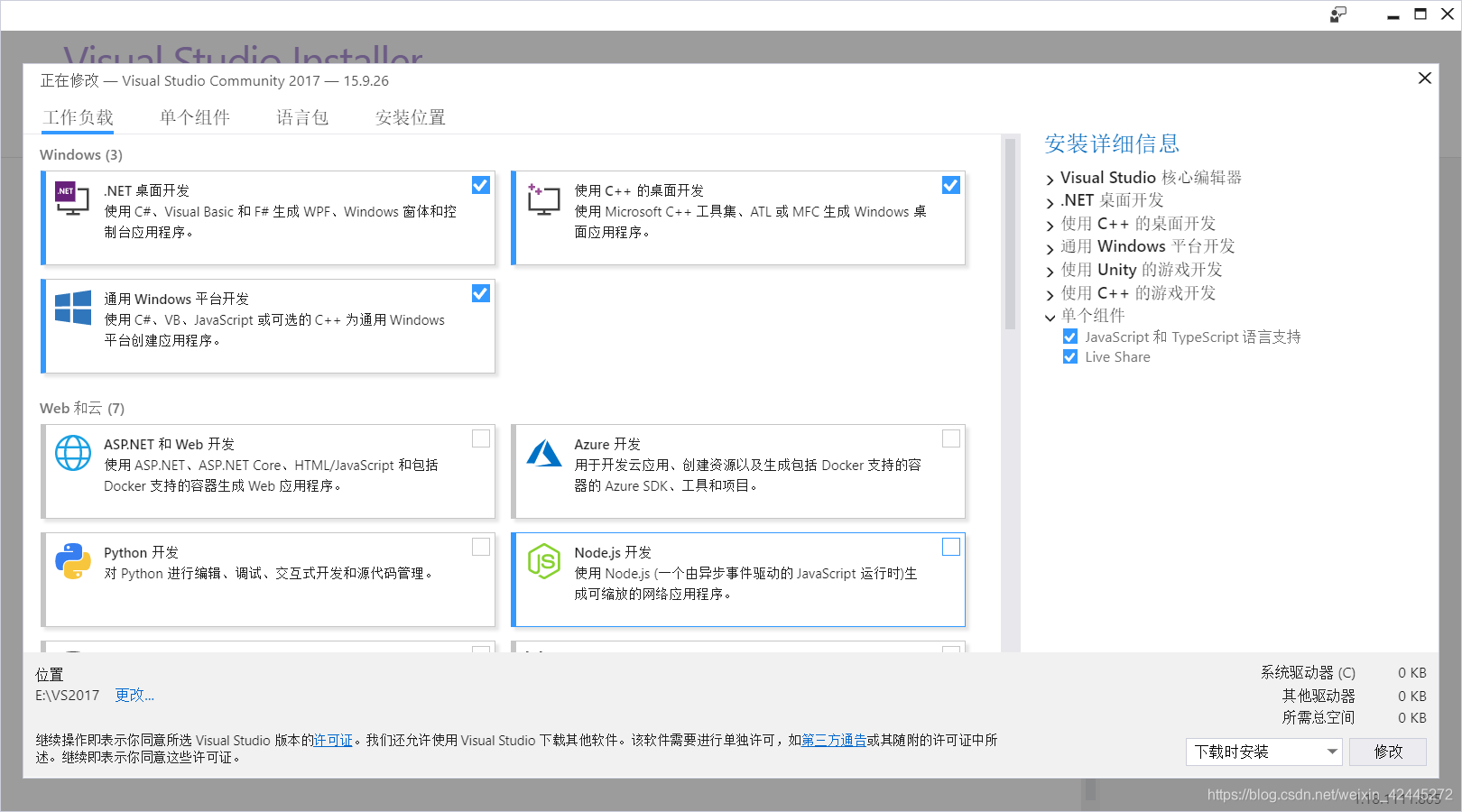Close the 正在修改 dialog with the X
This screenshot has width=1462, height=812.
tap(1425, 78)
